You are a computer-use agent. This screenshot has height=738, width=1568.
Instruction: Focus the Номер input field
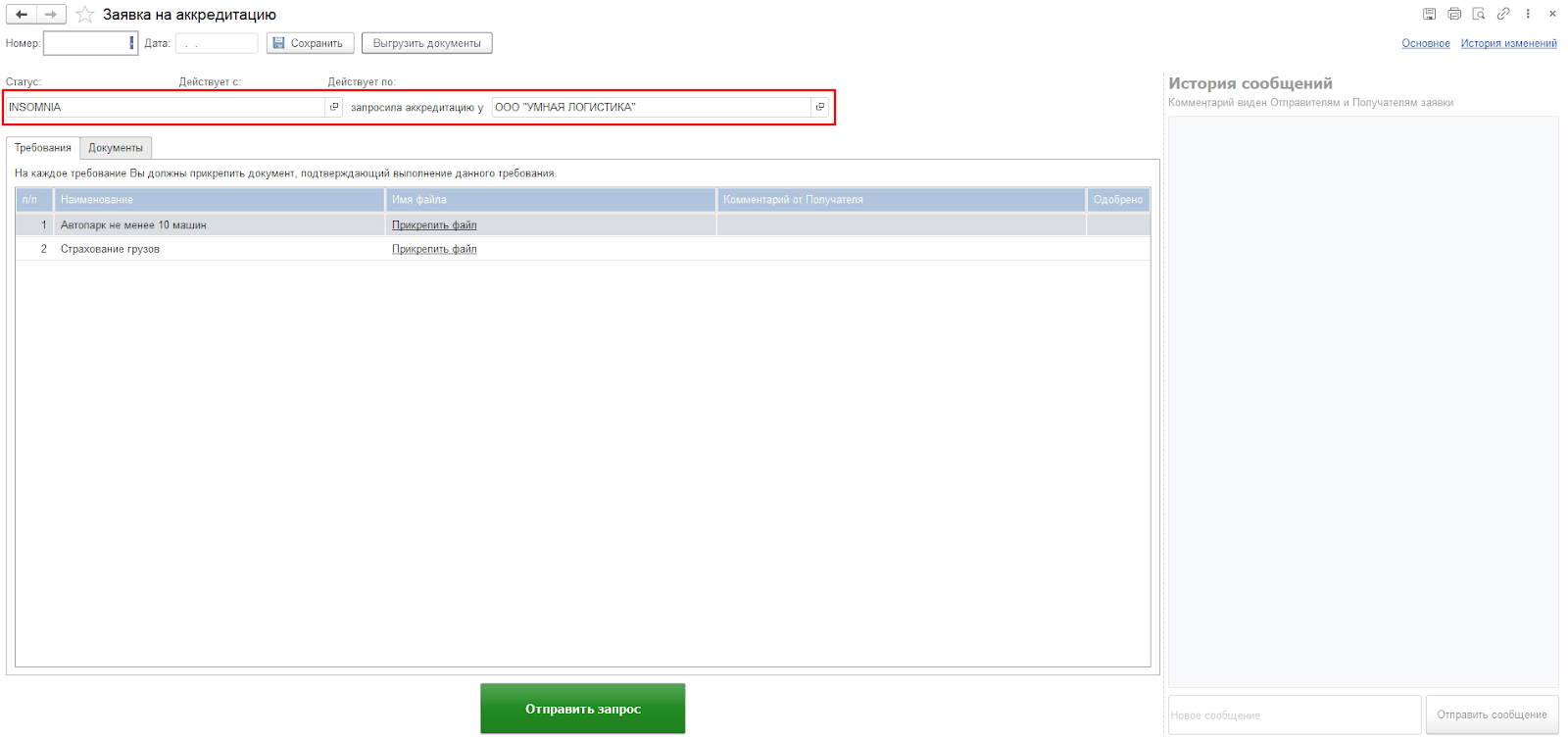pos(90,43)
